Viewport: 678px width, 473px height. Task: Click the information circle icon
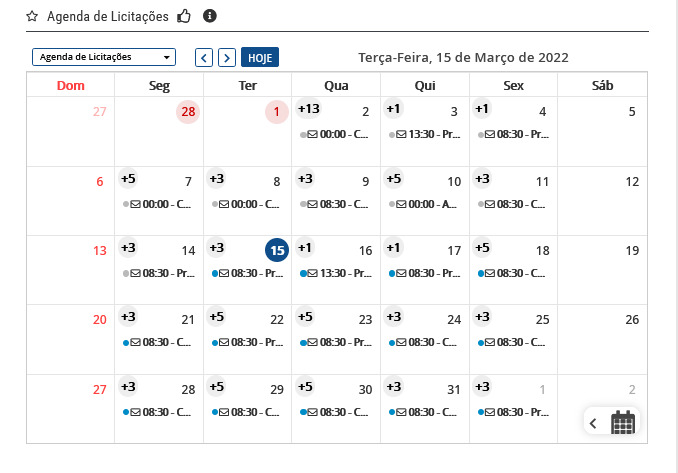tap(209, 16)
